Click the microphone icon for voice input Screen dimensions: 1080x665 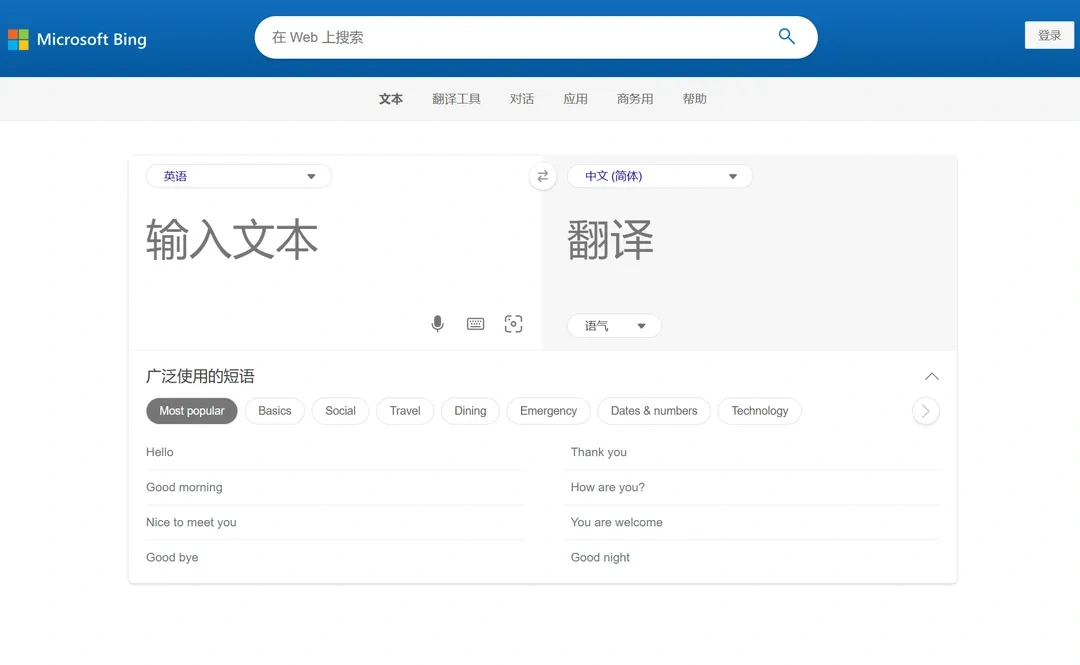tap(437, 323)
